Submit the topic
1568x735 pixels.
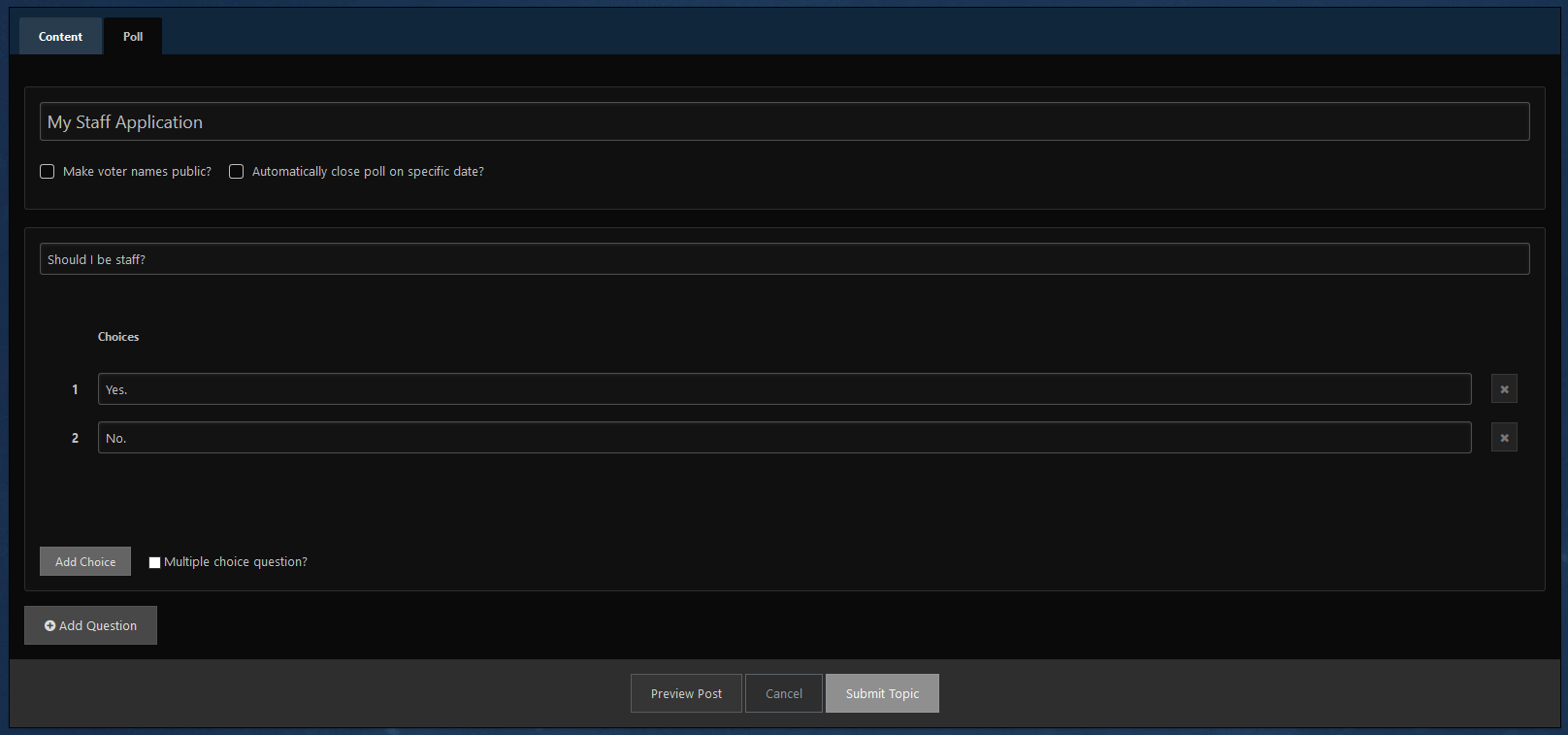pos(882,693)
